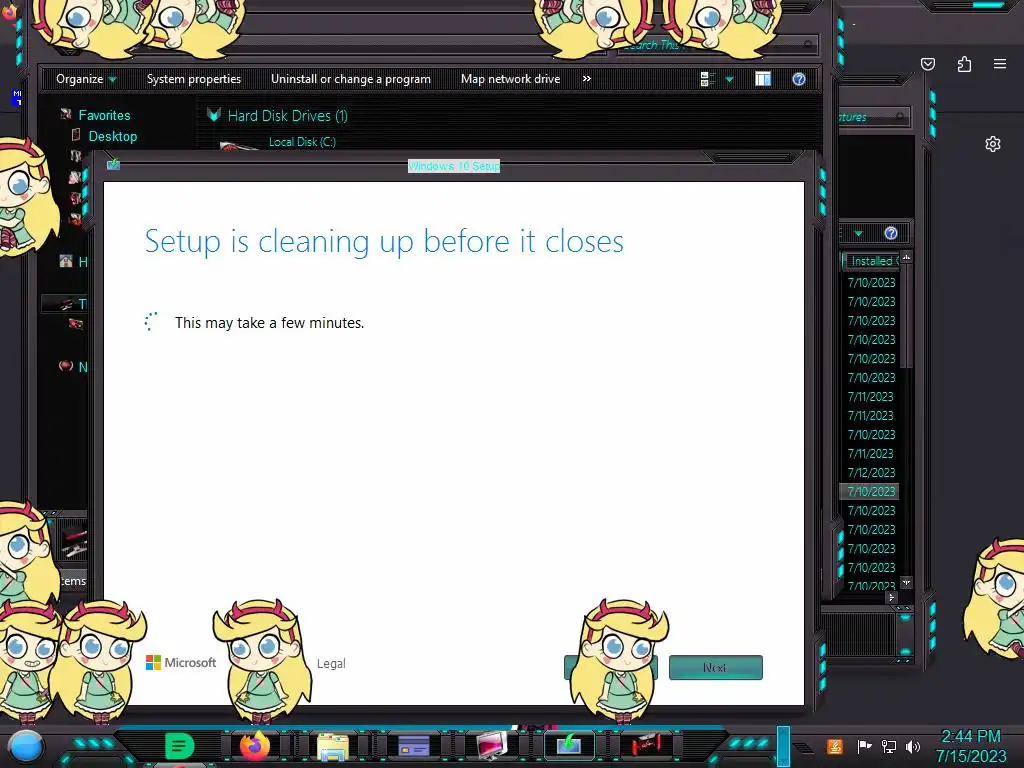
Task: Open the Start orb
Action: point(26,747)
